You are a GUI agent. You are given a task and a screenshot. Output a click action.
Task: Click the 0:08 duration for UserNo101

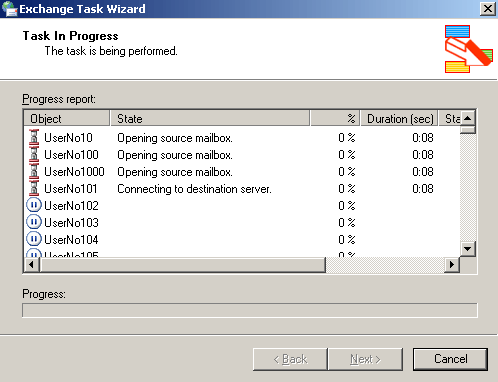click(x=423, y=189)
